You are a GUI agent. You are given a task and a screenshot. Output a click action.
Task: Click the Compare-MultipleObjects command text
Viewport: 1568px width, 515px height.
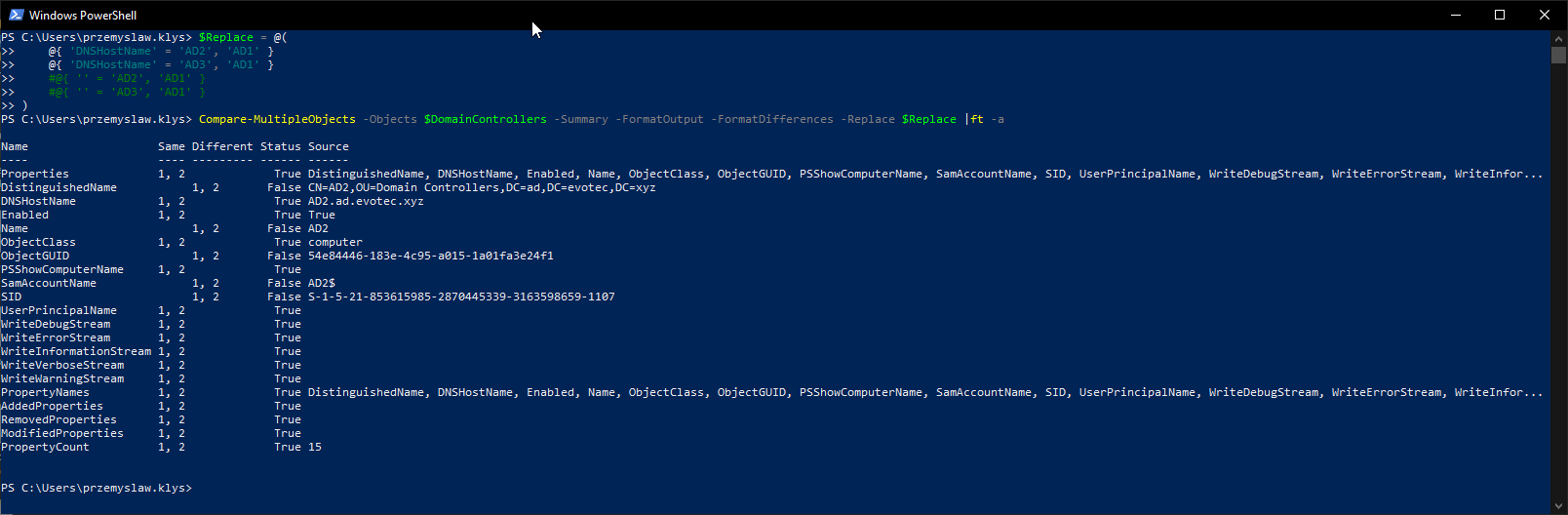coord(277,119)
